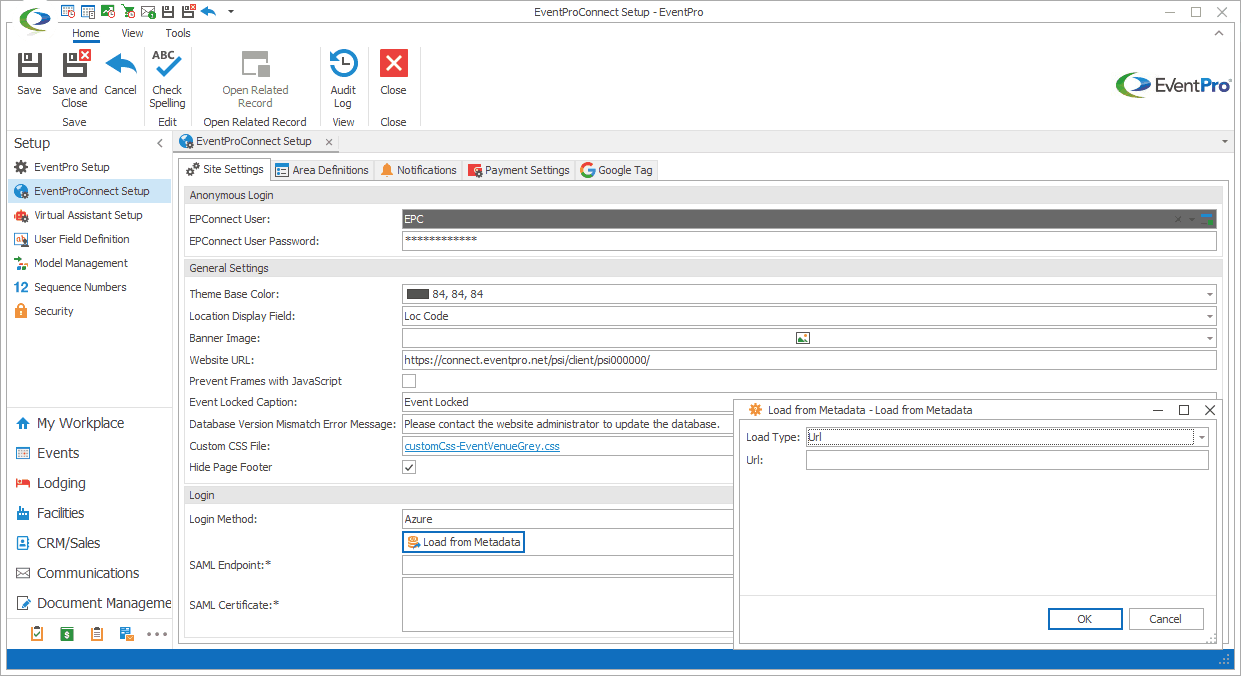This screenshot has height=676, width=1241.
Task: Click the shopping cart quick access icon
Action: [x=128, y=11]
